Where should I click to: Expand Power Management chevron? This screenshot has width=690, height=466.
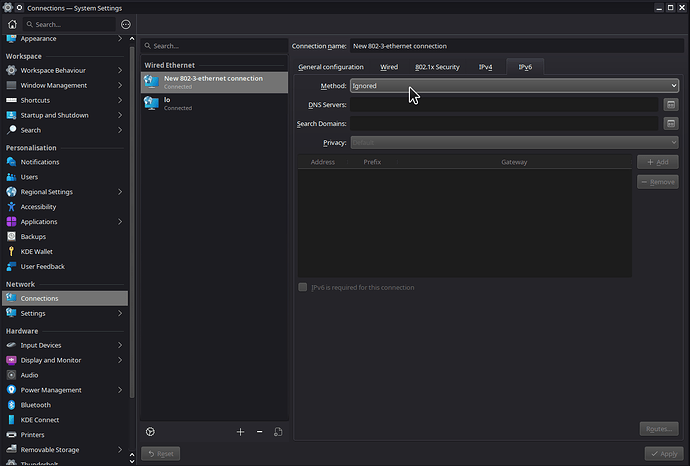[x=120, y=390]
